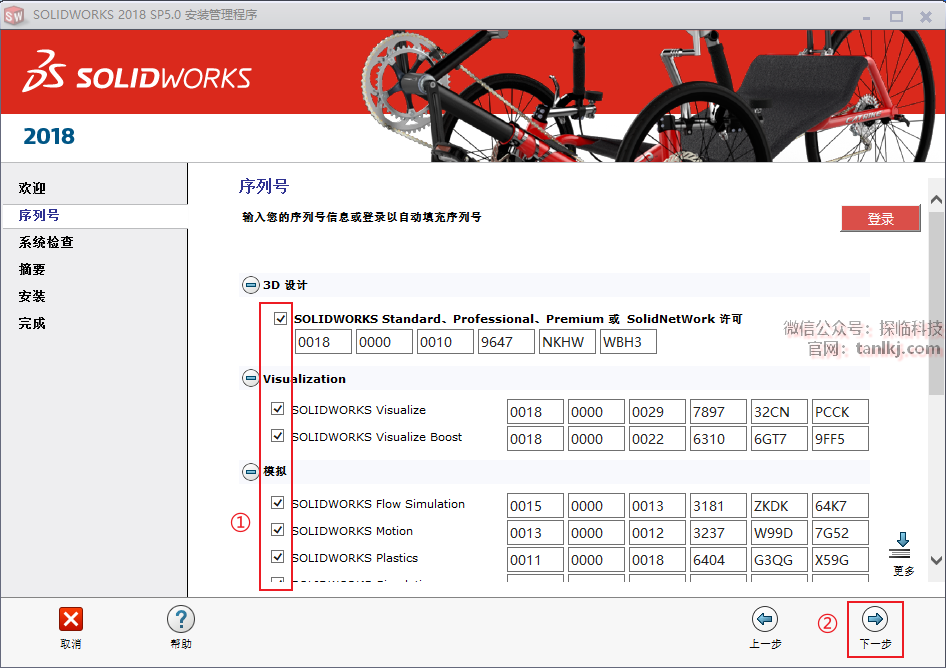Click the scrollbar down arrow

pos(936,561)
